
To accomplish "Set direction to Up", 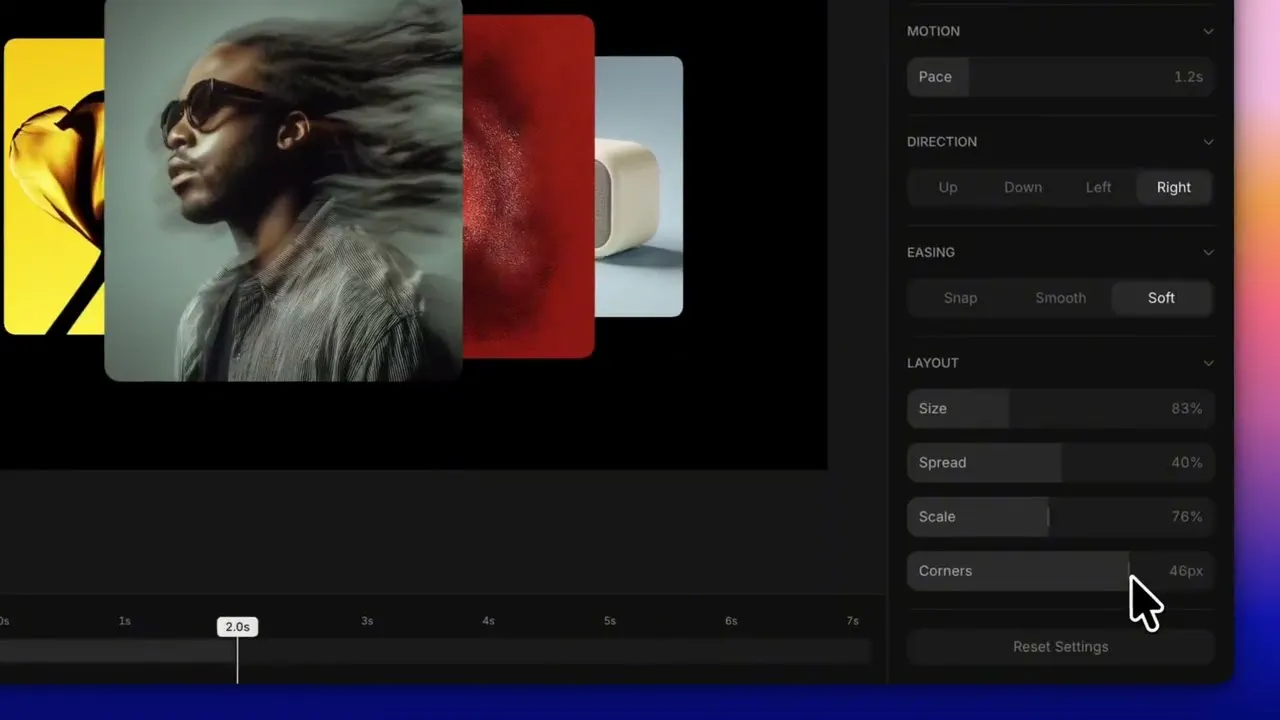I will click(x=948, y=187).
